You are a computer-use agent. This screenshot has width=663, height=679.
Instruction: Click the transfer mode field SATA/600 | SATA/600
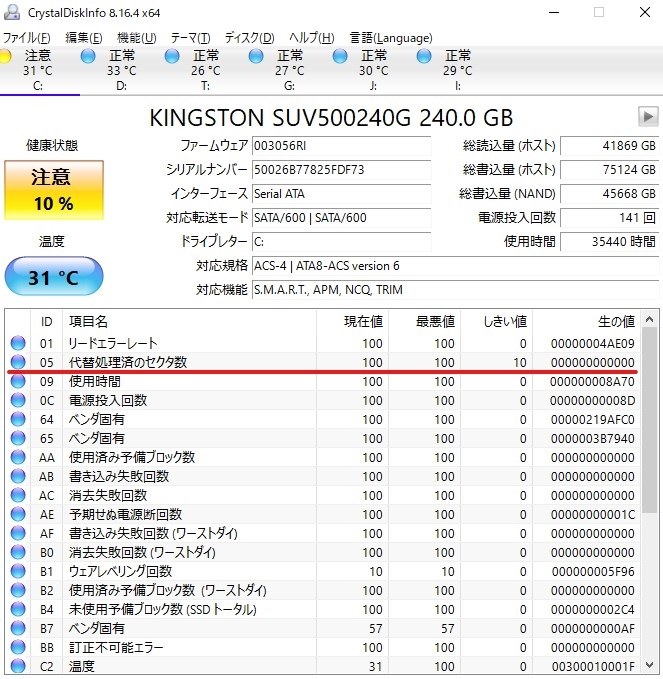coord(342,217)
